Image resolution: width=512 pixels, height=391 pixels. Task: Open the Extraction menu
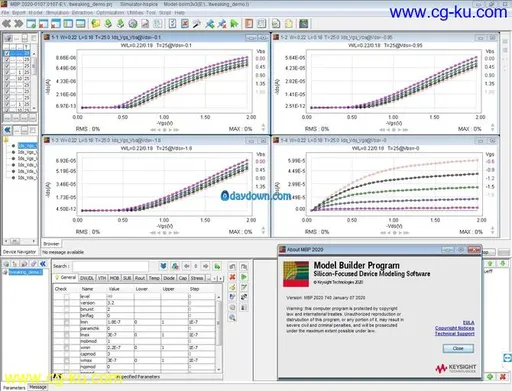83,13
